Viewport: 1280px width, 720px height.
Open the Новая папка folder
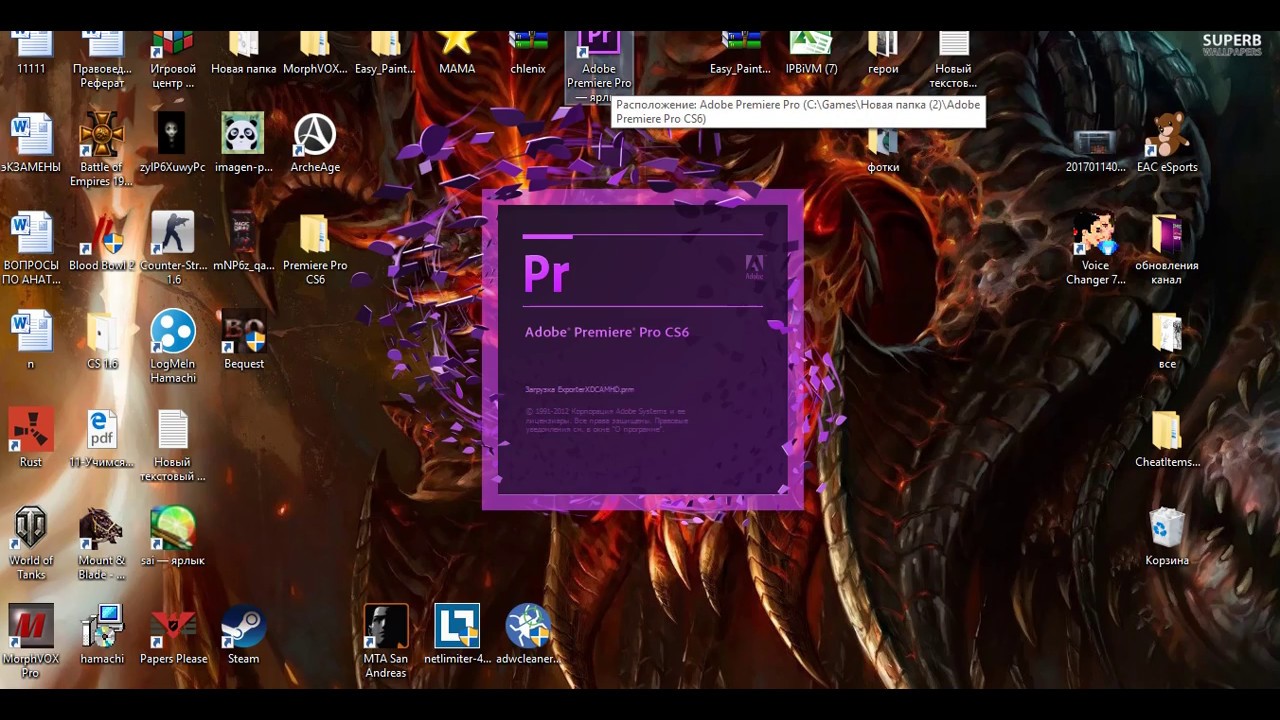pos(244,50)
